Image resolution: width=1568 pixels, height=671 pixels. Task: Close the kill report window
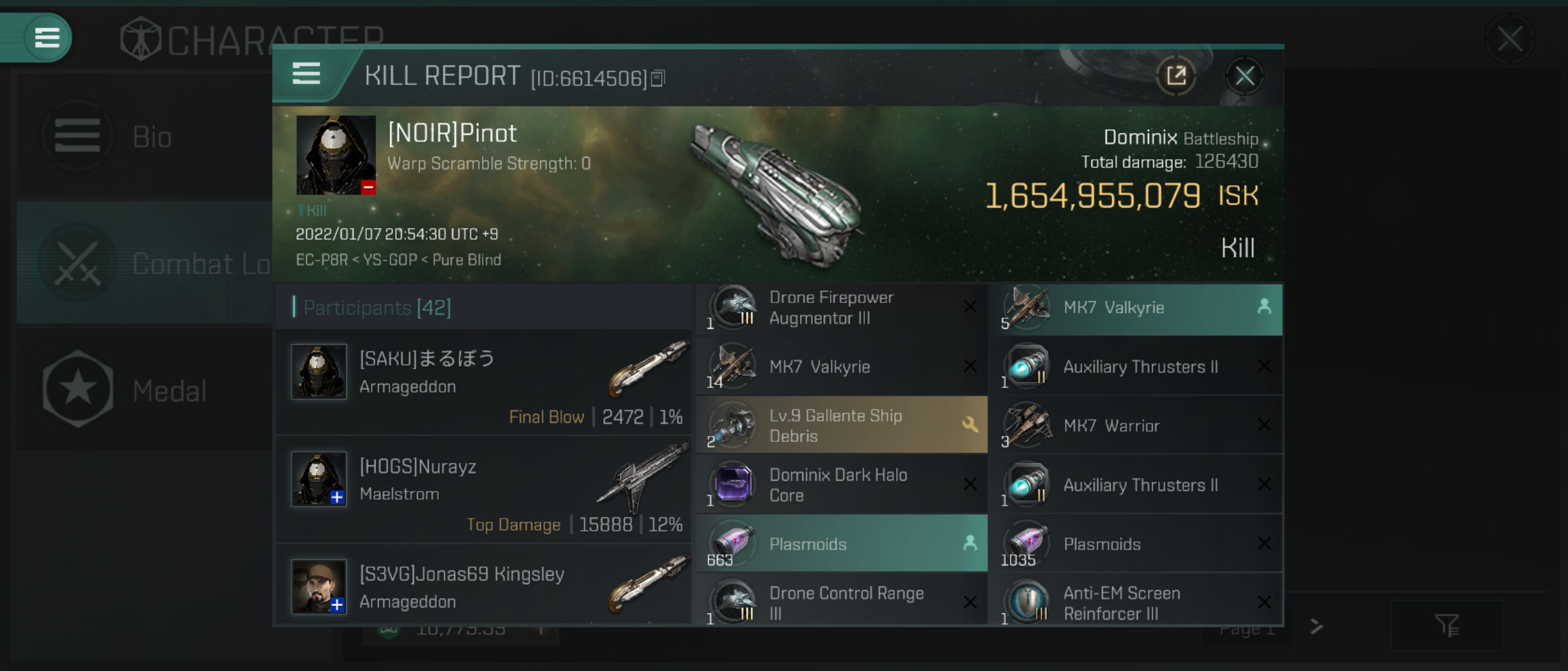pos(1244,76)
